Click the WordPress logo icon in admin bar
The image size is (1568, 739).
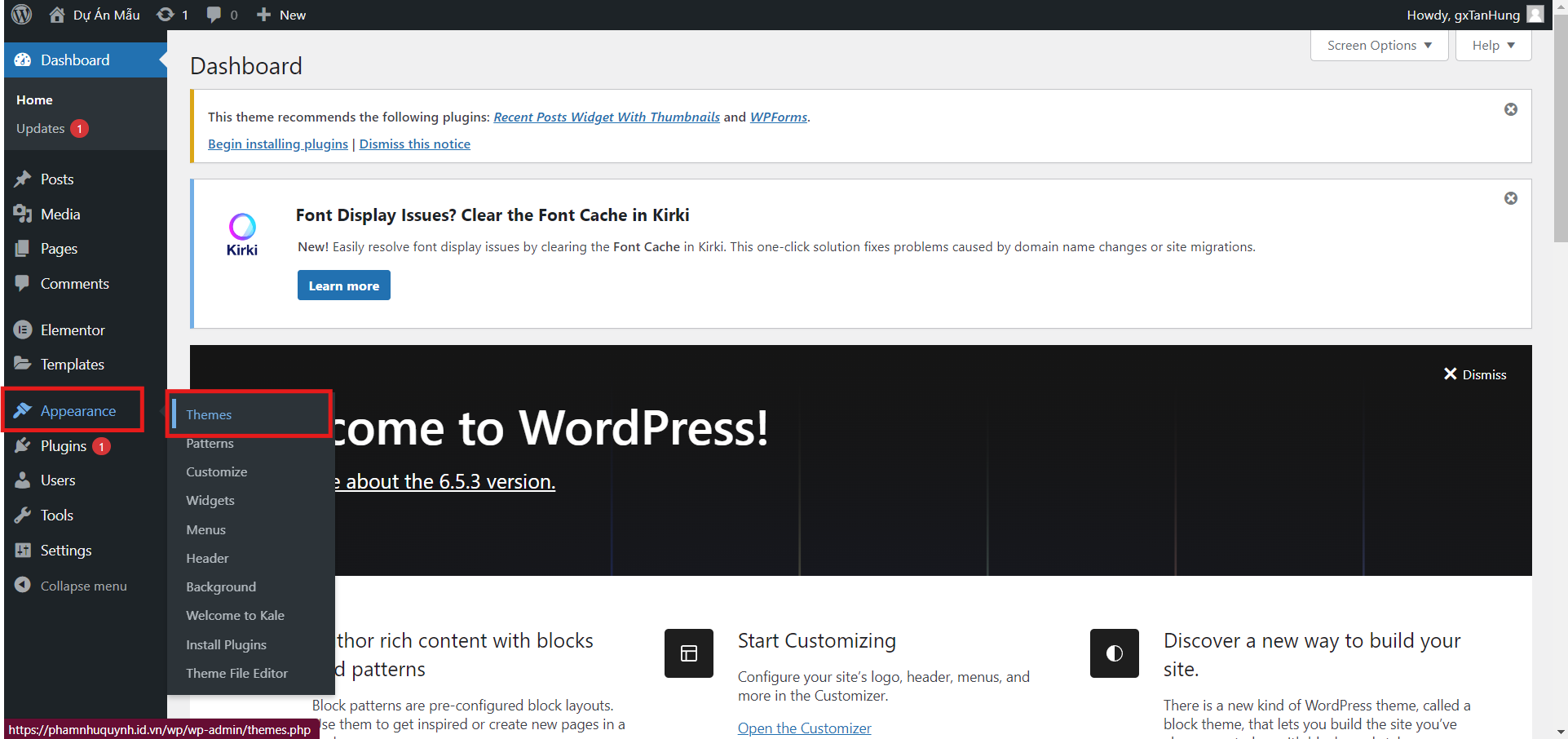pyautogui.click(x=22, y=15)
